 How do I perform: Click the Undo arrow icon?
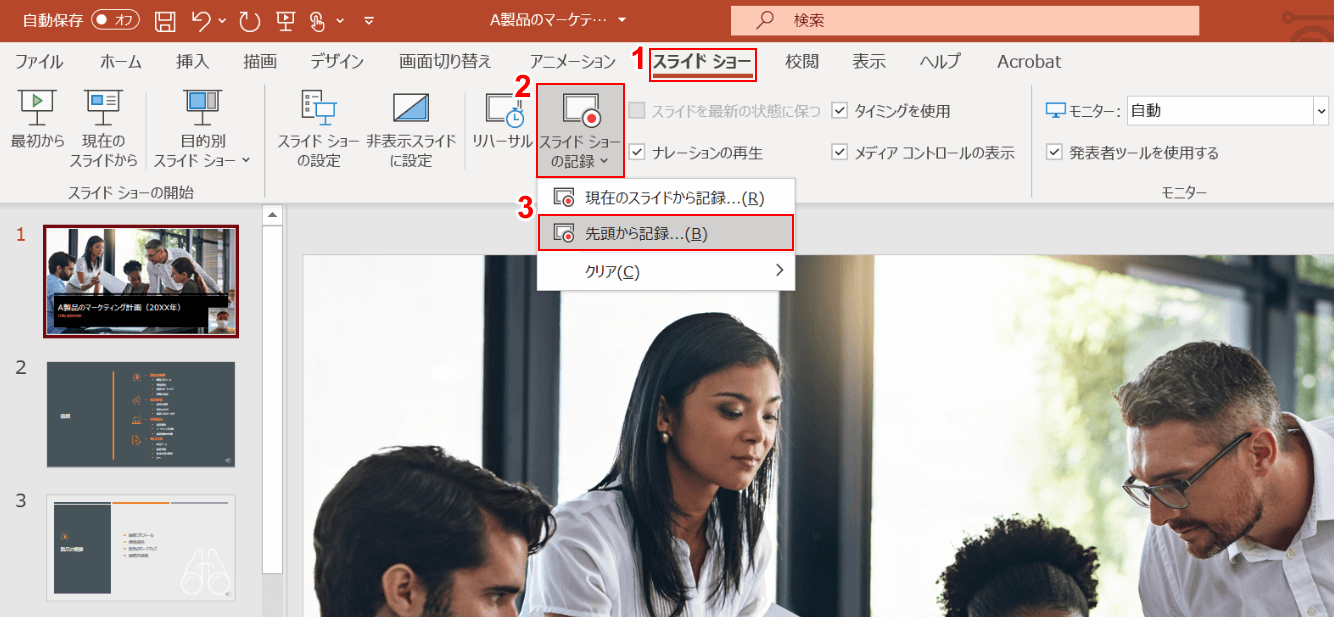point(203,20)
